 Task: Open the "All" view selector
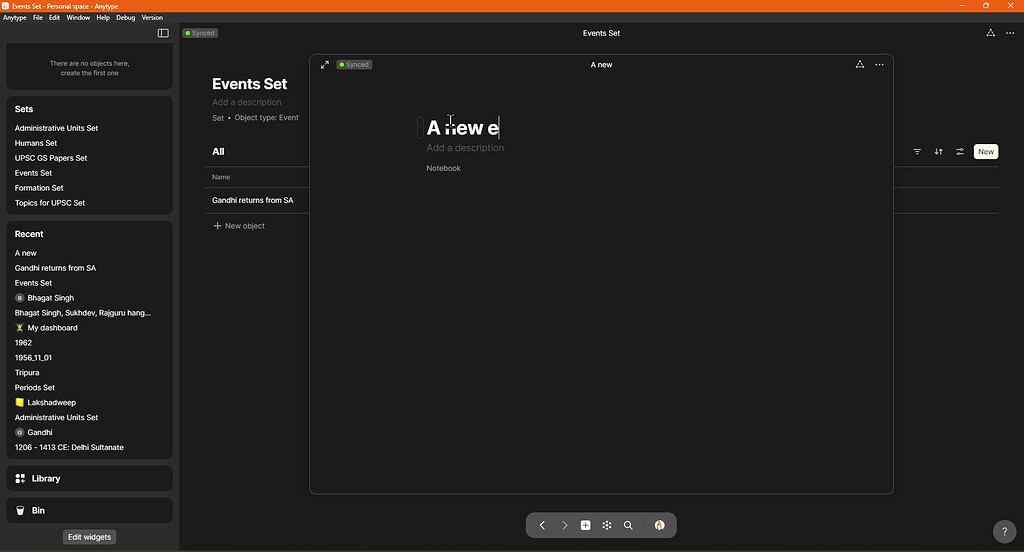point(218,152)
